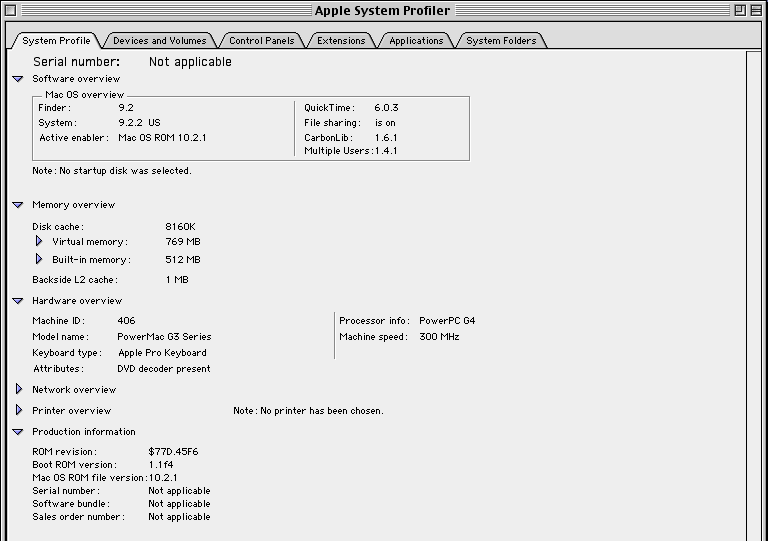Click the 'Printer overview' heading text

click(72, 411)
